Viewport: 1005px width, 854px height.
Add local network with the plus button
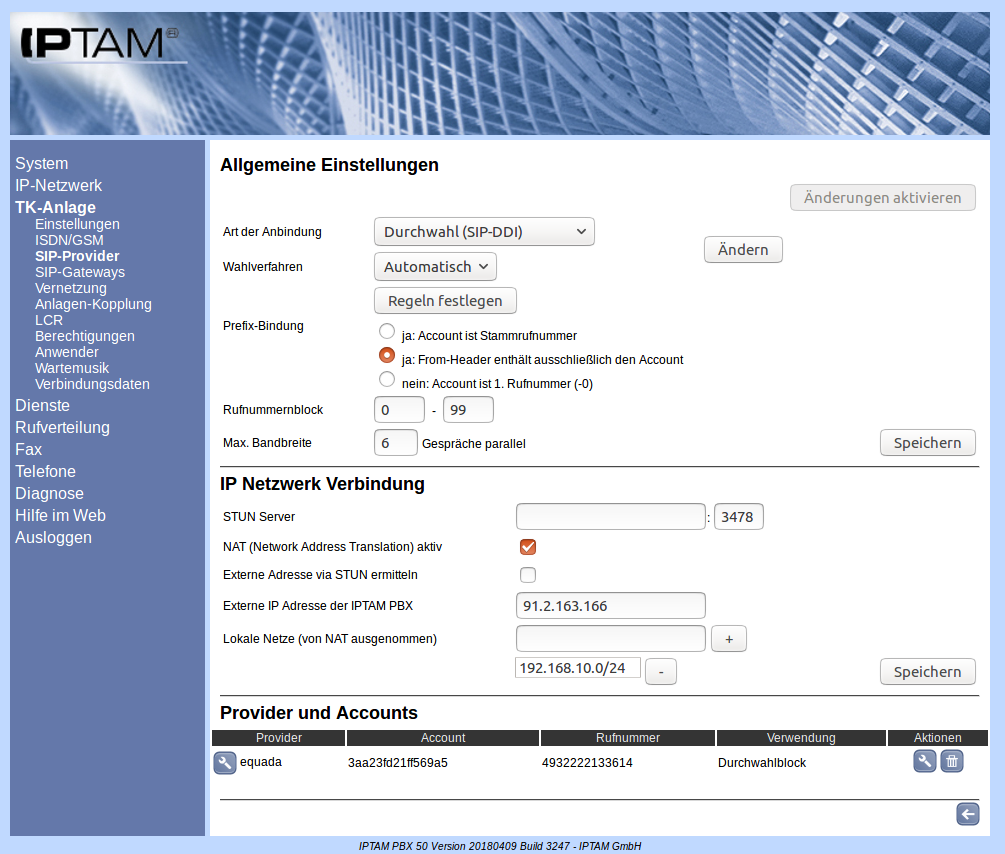pyautogui.click(x=728, y=639)
